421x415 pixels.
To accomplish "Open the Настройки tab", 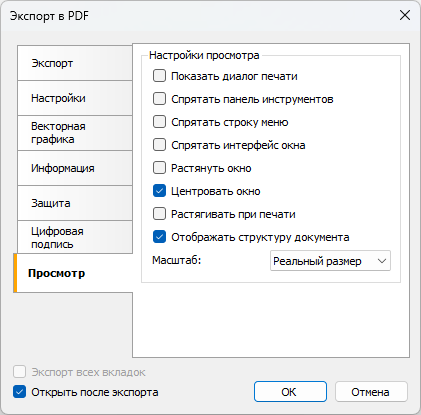I will pyautogui.click(x=75, y=98).
